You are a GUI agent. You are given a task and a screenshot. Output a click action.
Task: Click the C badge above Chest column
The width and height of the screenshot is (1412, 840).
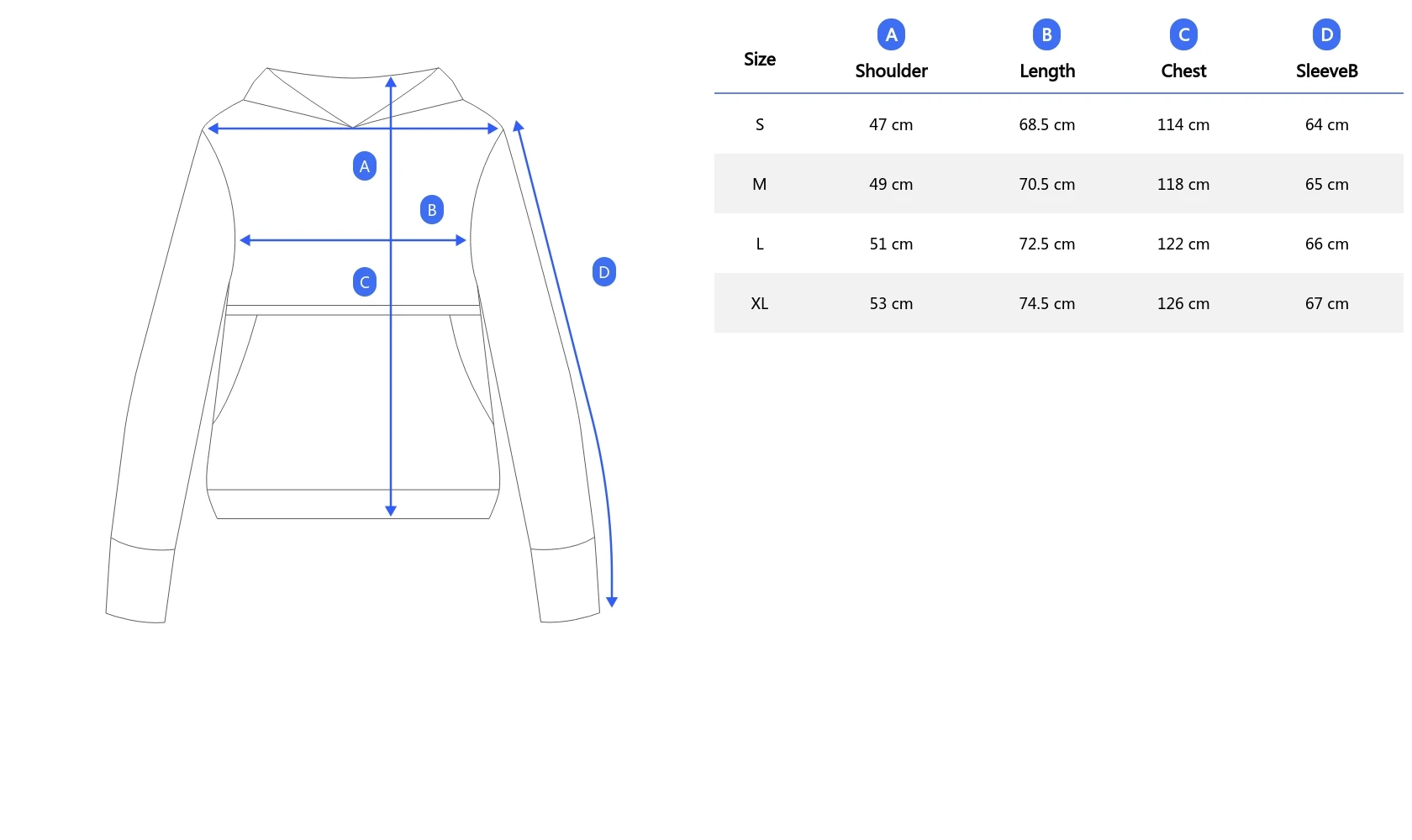[x=1183, y=34]
